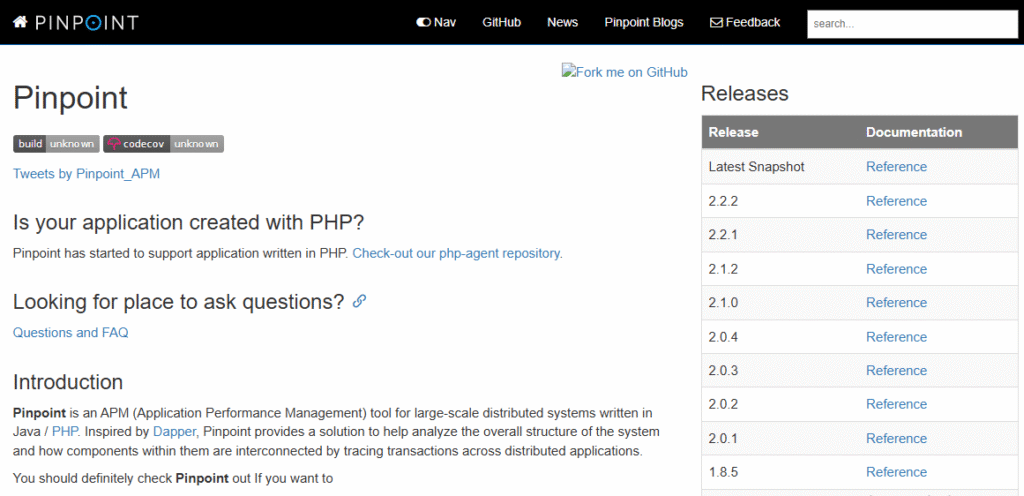The height and width of the screenshot is (496, 1024).
Task: Open the Feedback envelope link
Action: click(x=744, y=22)
